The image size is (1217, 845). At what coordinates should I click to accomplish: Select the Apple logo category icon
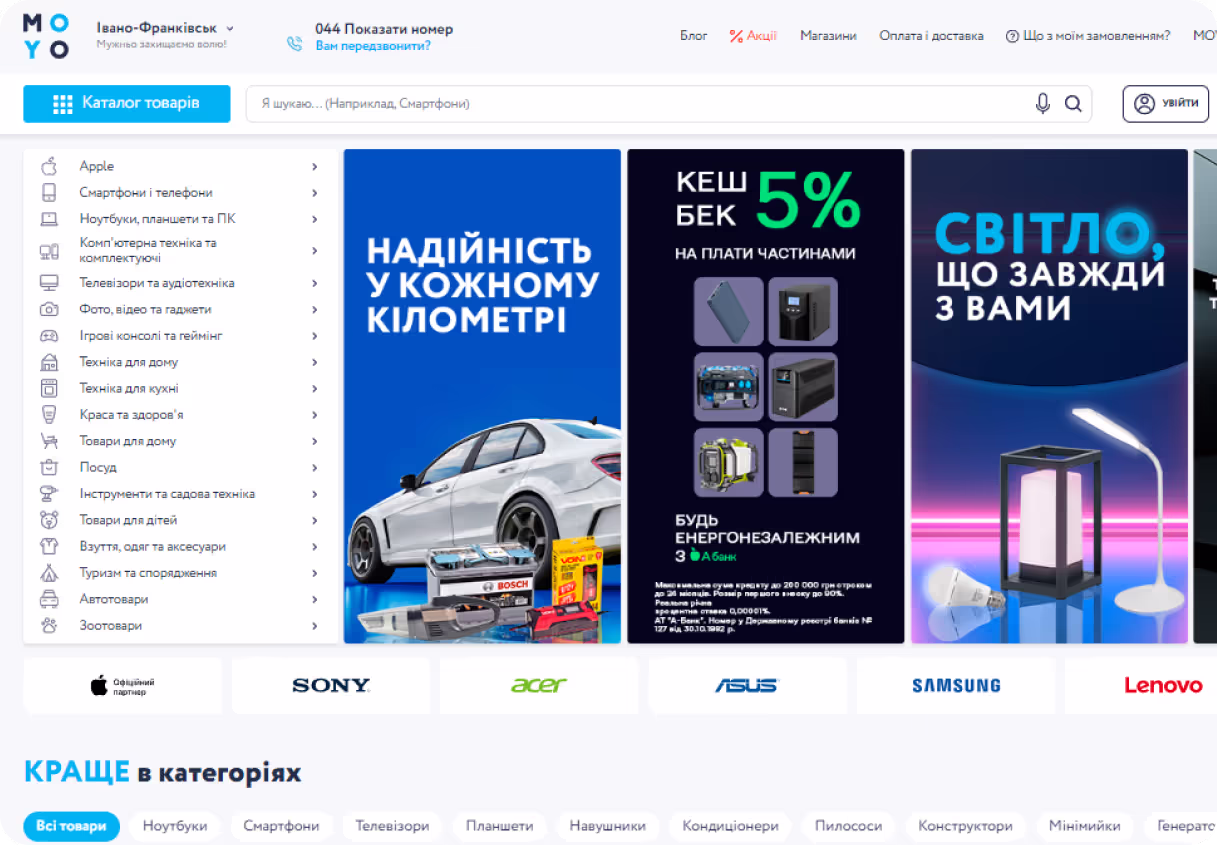pyautogui.click(x=49, y=166)
